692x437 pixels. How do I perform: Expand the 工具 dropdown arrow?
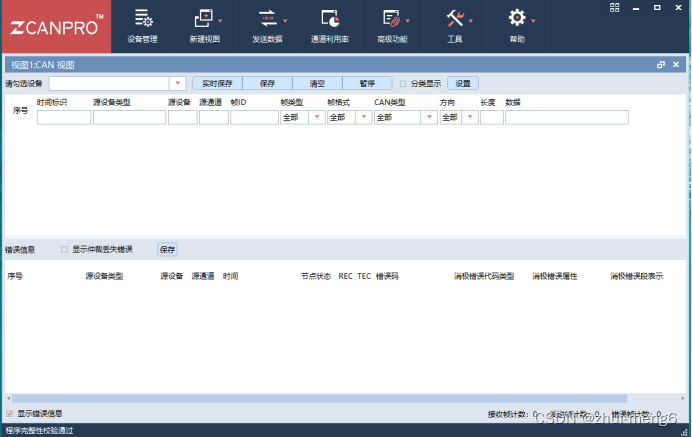470,21
